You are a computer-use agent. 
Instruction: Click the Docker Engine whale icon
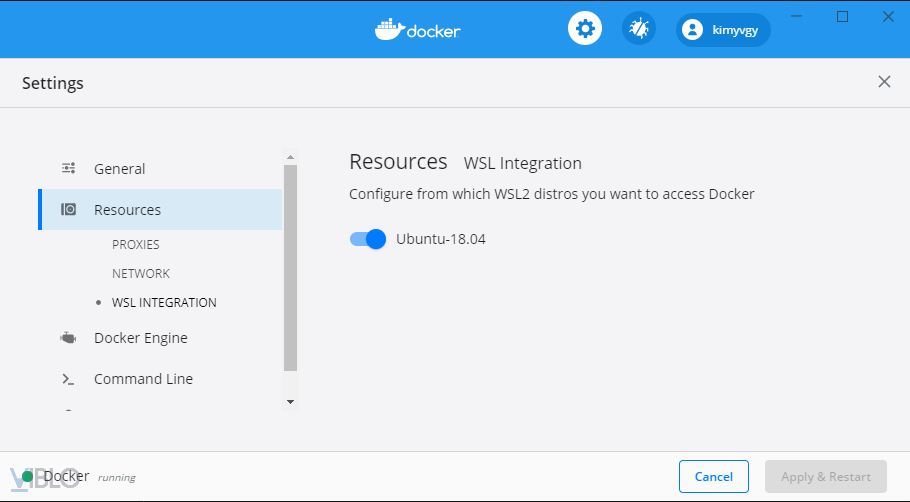pyautogui.click(x=68, y=338)
